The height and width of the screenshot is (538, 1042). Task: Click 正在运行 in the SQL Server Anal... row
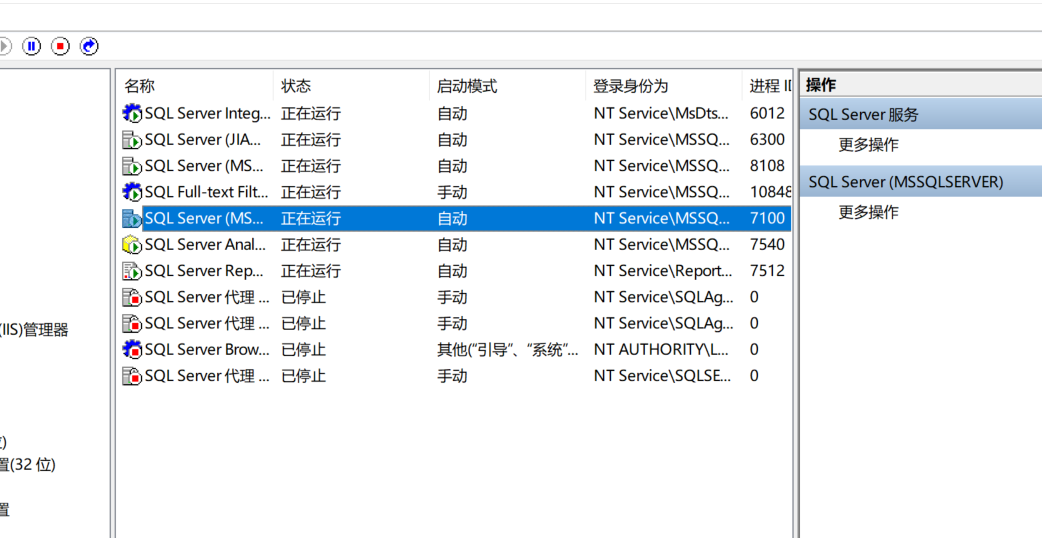(311, 245)
